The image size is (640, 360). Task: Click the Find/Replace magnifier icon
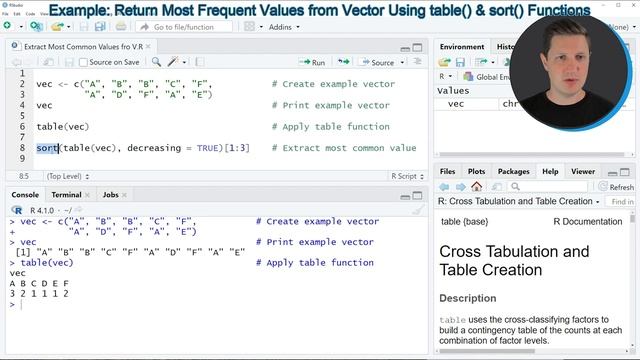(156, 62)
